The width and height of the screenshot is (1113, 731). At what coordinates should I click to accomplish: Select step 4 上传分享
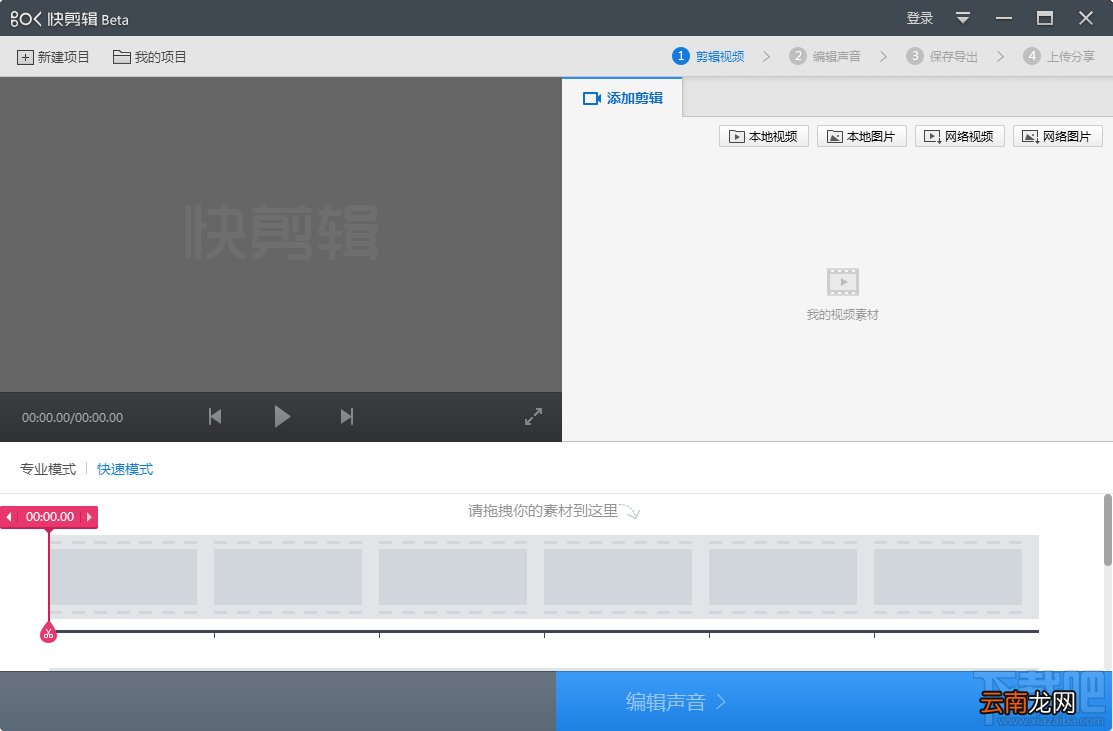(1059, 56)
